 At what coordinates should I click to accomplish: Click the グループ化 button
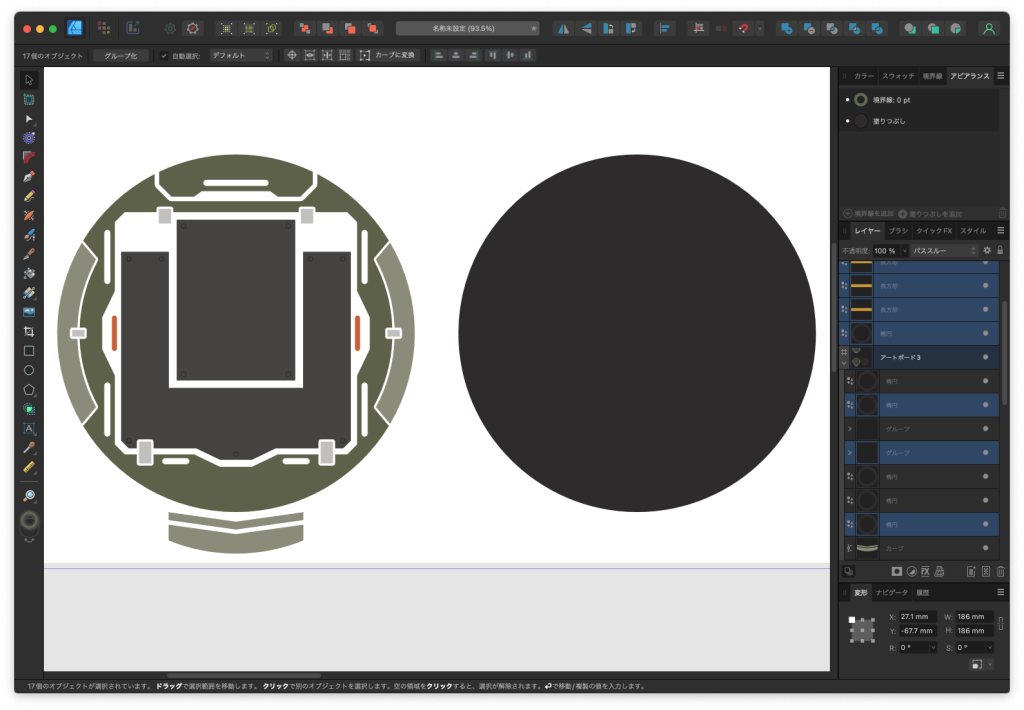(x=120, y=56)
